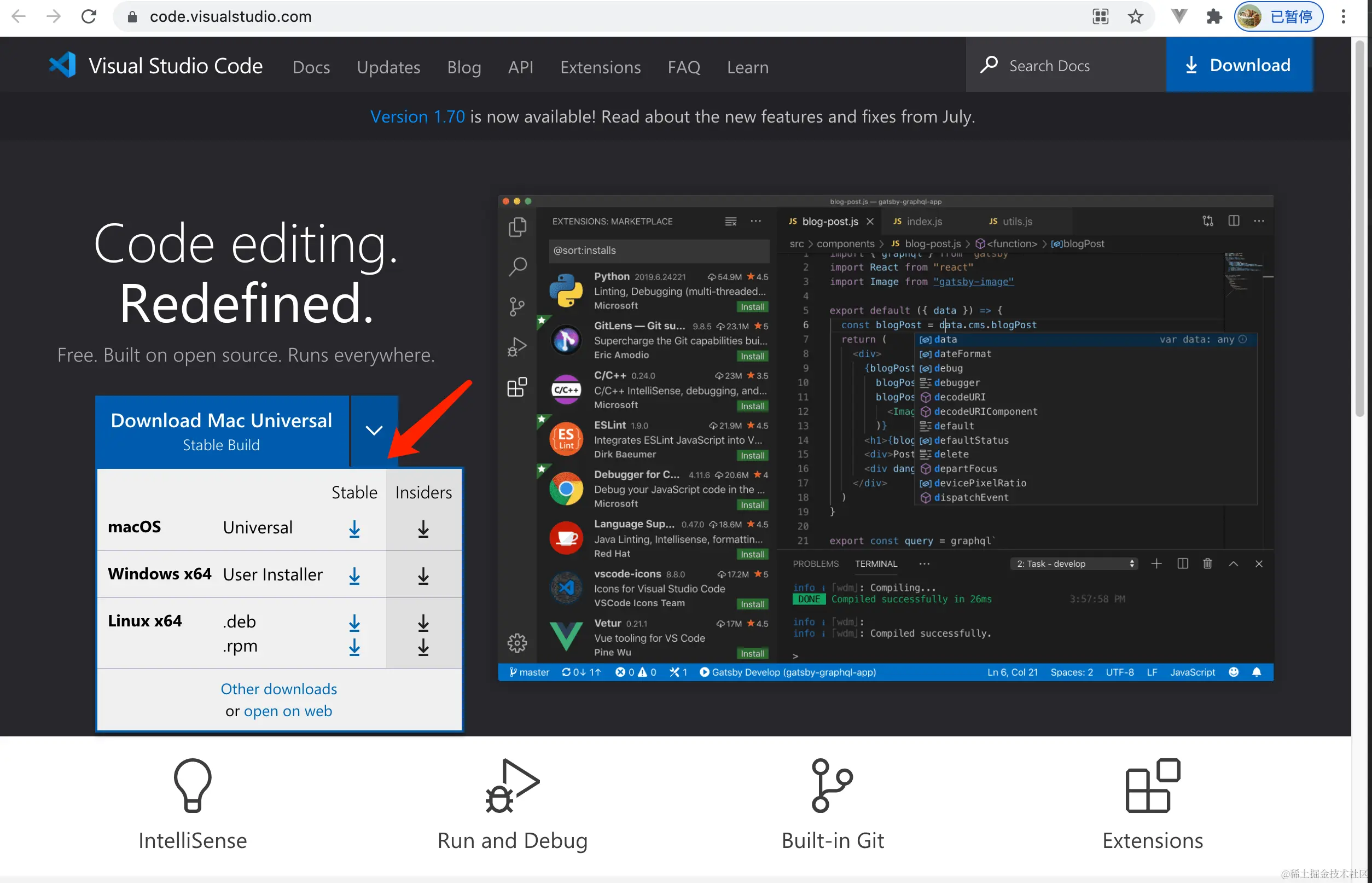Download Linux .rpm Insiders build
This screenshot has height=883, width=1372.
pyautogui.click(x=423, y=647)
